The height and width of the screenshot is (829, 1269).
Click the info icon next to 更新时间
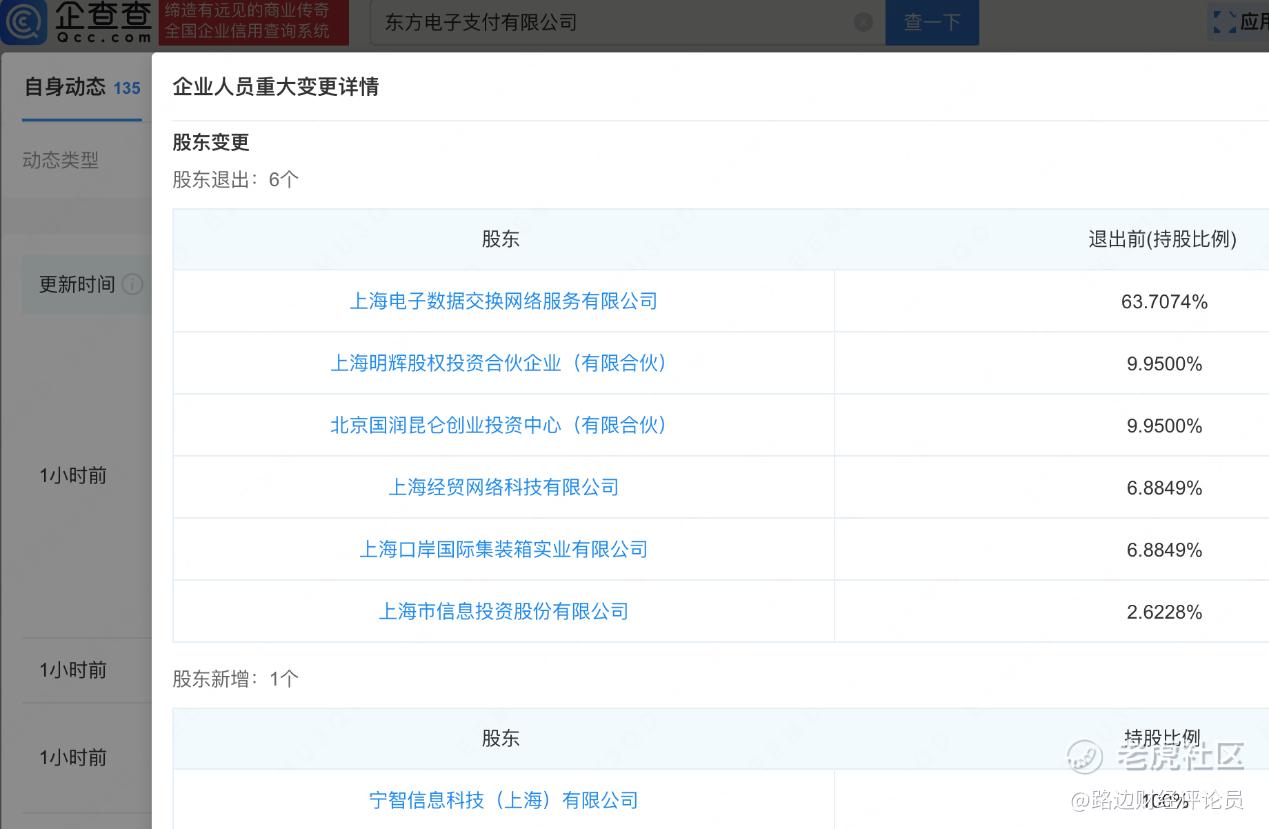[132, 285]
